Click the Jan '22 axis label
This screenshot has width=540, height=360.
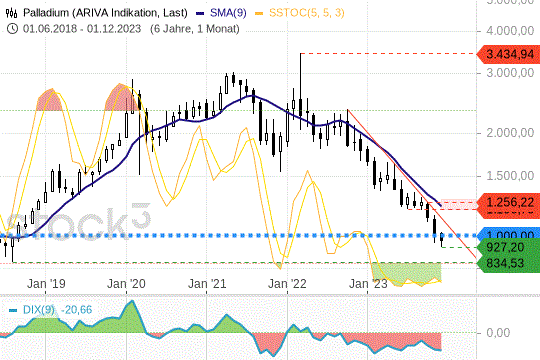point(287,284)
